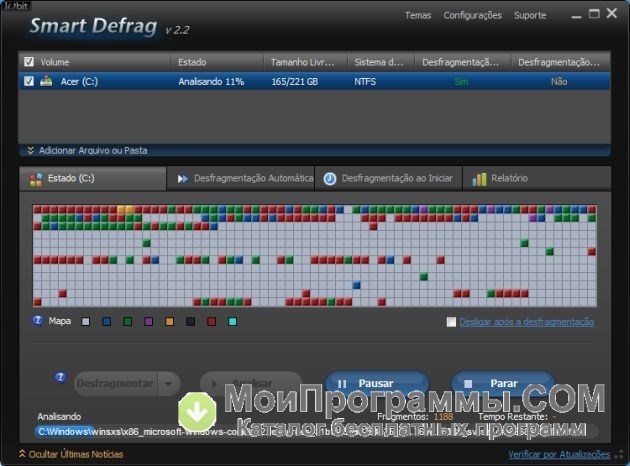Click the disabled Analisar button
630x466 pixels.
point(251,384)
